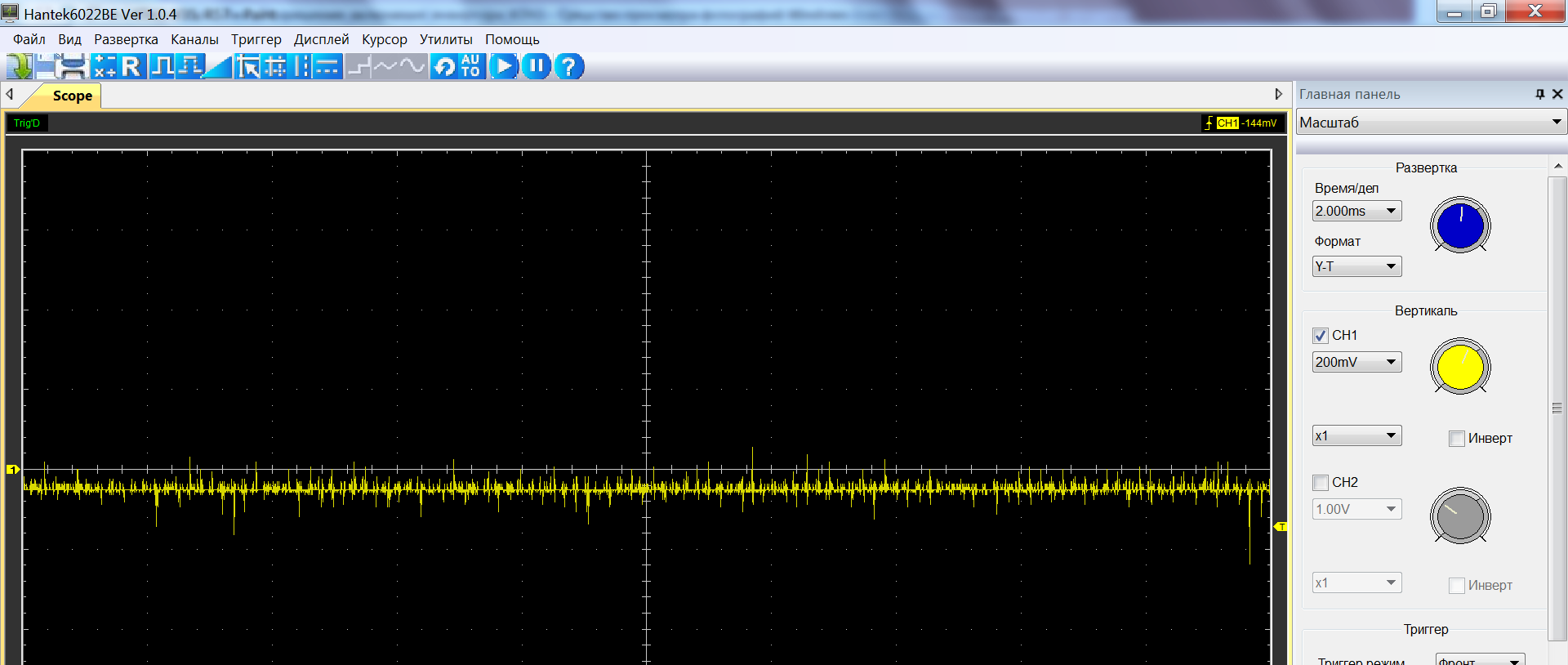Viewport: 1568px width, 665px height.
Task: Click the Главная панель title text
Action: [x=1349, y=94]
